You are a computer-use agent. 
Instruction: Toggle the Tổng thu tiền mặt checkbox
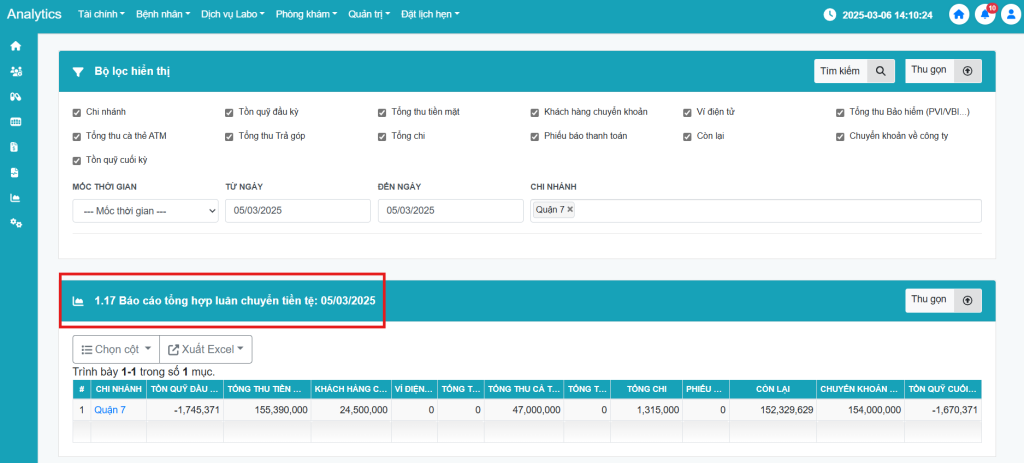pos(382,112)
